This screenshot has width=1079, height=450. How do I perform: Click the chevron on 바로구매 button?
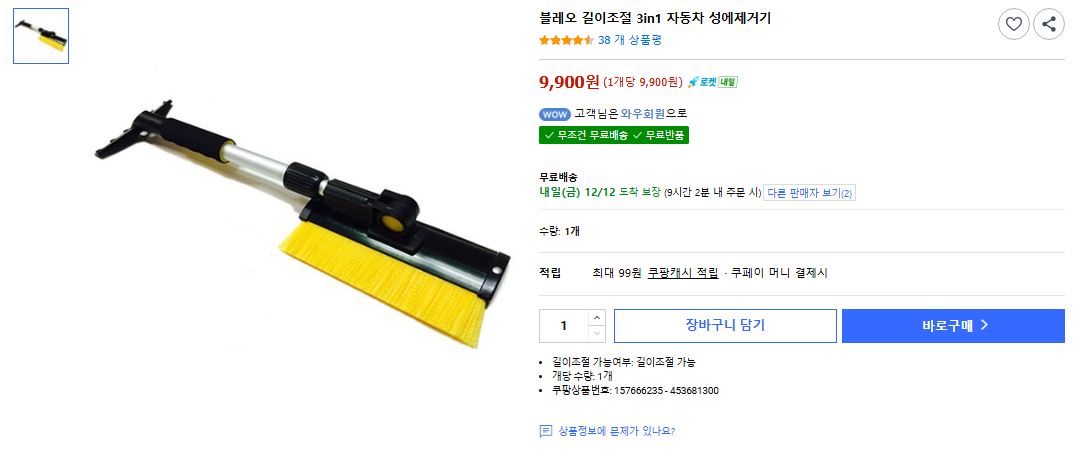point(984,325)
